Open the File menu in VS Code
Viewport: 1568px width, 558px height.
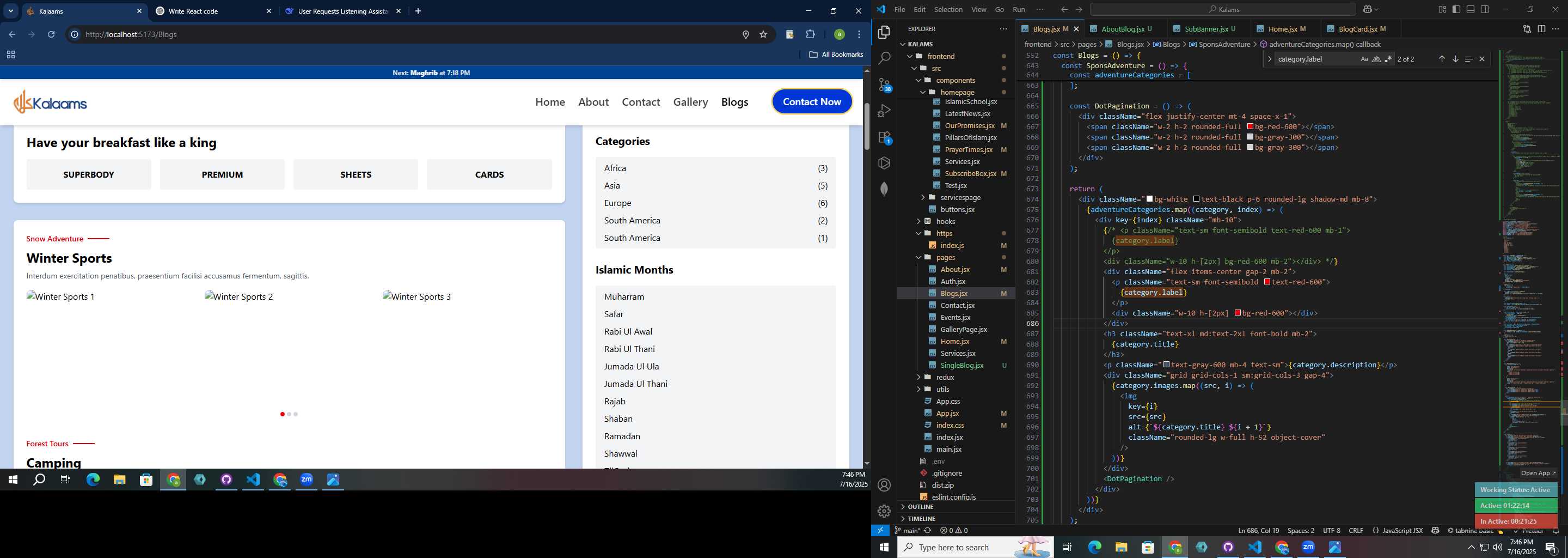tap(899, 9)
